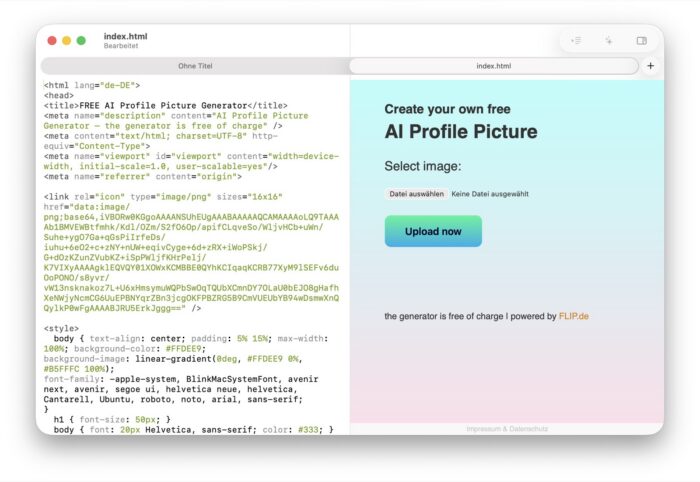Open the FLIP.de link
This screenshot has height=482, width=700.
[574, 316]
